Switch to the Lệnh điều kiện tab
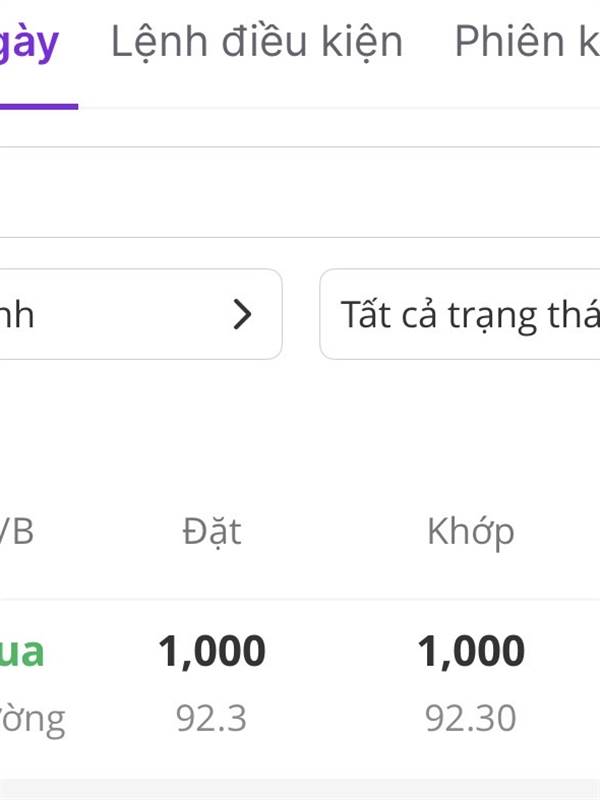 pyautogui.click(x=256, y=42)
